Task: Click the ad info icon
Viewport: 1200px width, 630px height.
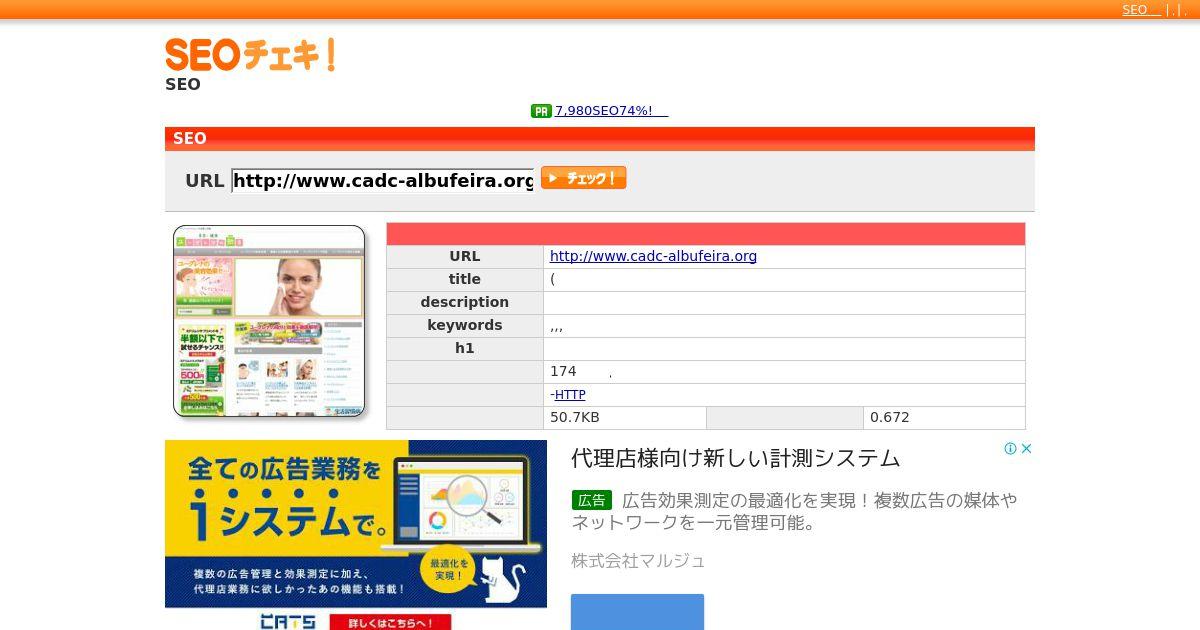Action: tap(1011, 449)
